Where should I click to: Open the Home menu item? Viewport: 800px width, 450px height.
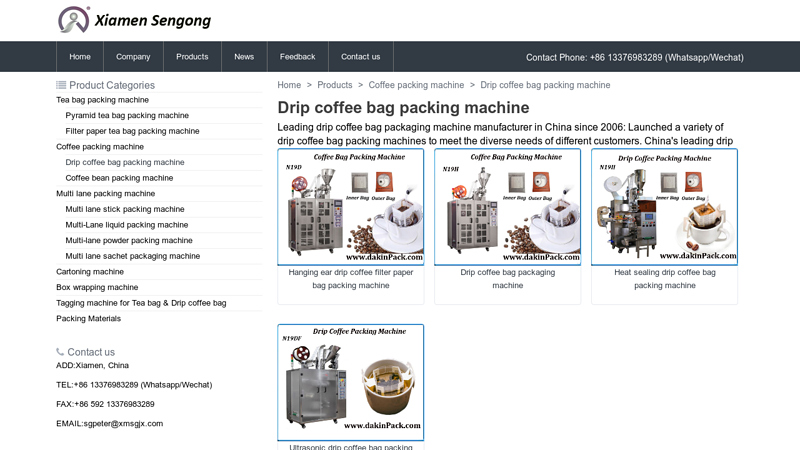pyautogui.click(x=80, y=57)
